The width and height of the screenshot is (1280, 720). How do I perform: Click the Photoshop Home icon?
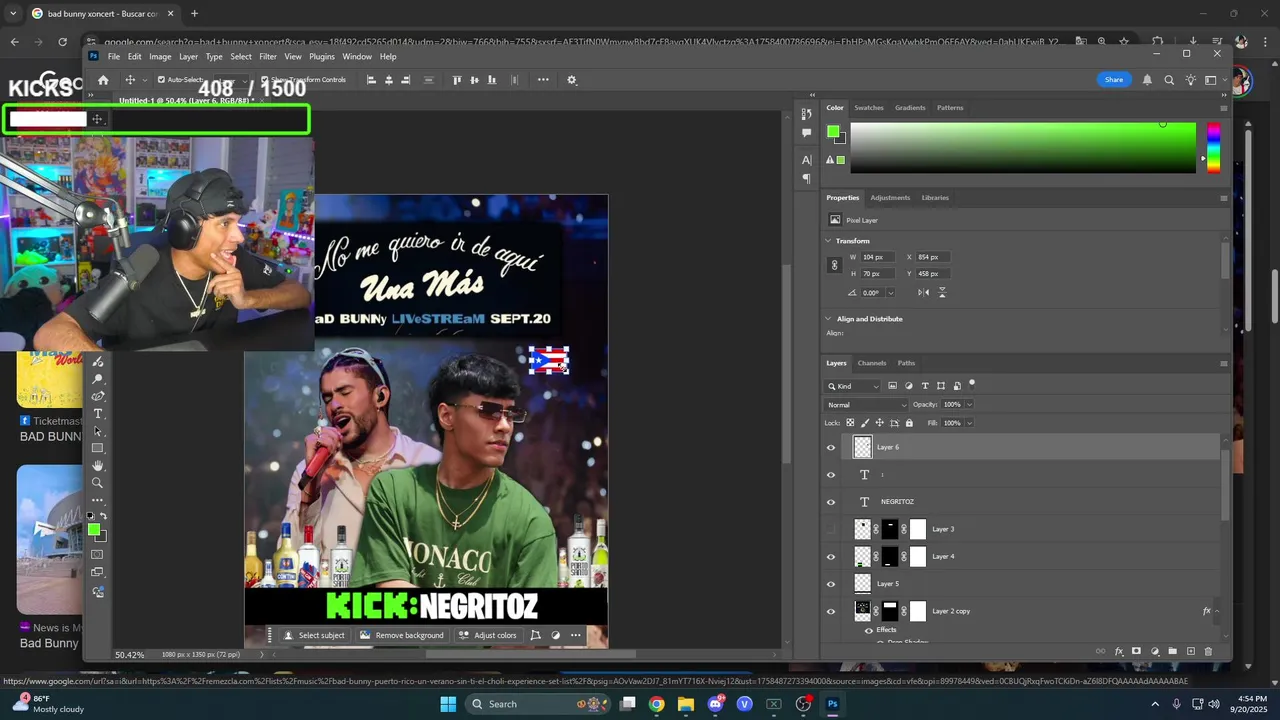103,80
